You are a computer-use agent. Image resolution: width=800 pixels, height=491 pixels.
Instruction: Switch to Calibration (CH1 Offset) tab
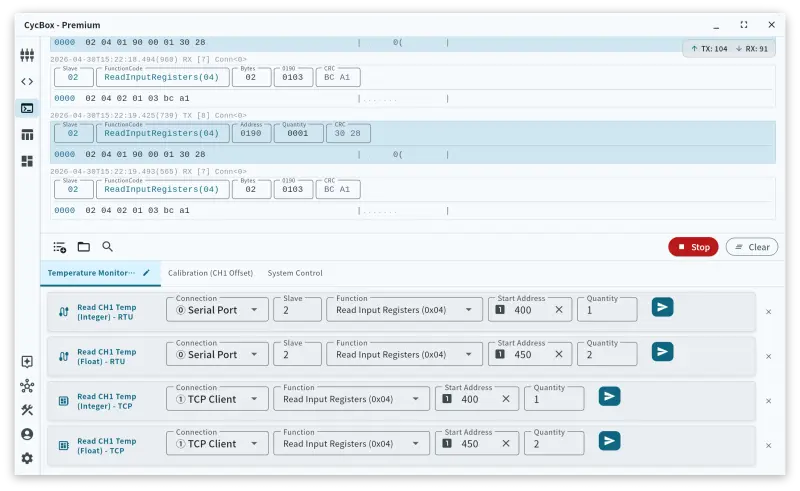[x=210, y=273]
